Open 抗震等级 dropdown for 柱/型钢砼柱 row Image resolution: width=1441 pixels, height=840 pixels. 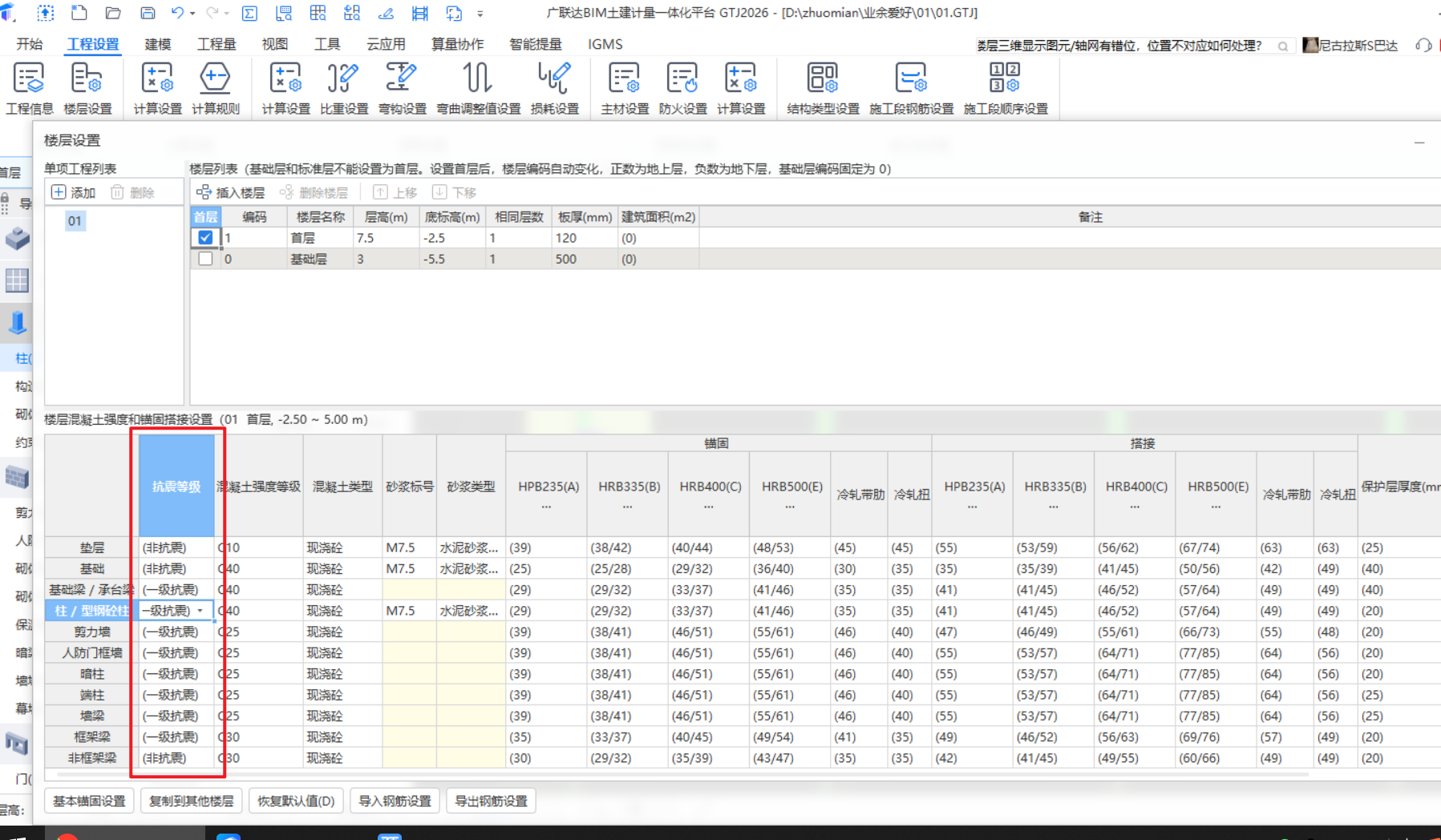[x=200, y=611]
